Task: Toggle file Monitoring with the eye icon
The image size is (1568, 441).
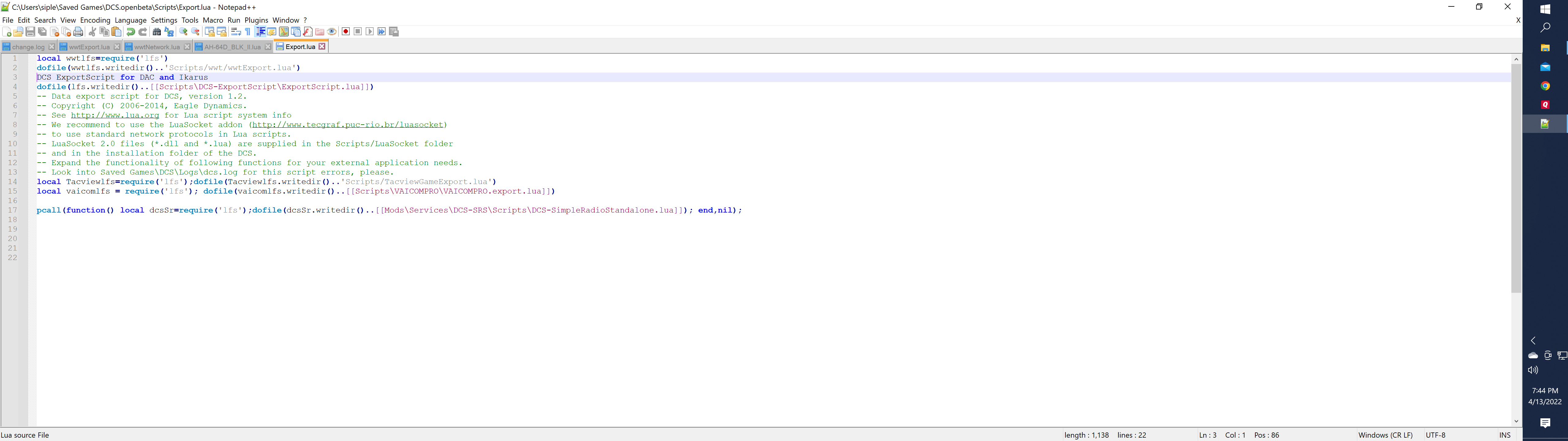Action: [332, 32]
